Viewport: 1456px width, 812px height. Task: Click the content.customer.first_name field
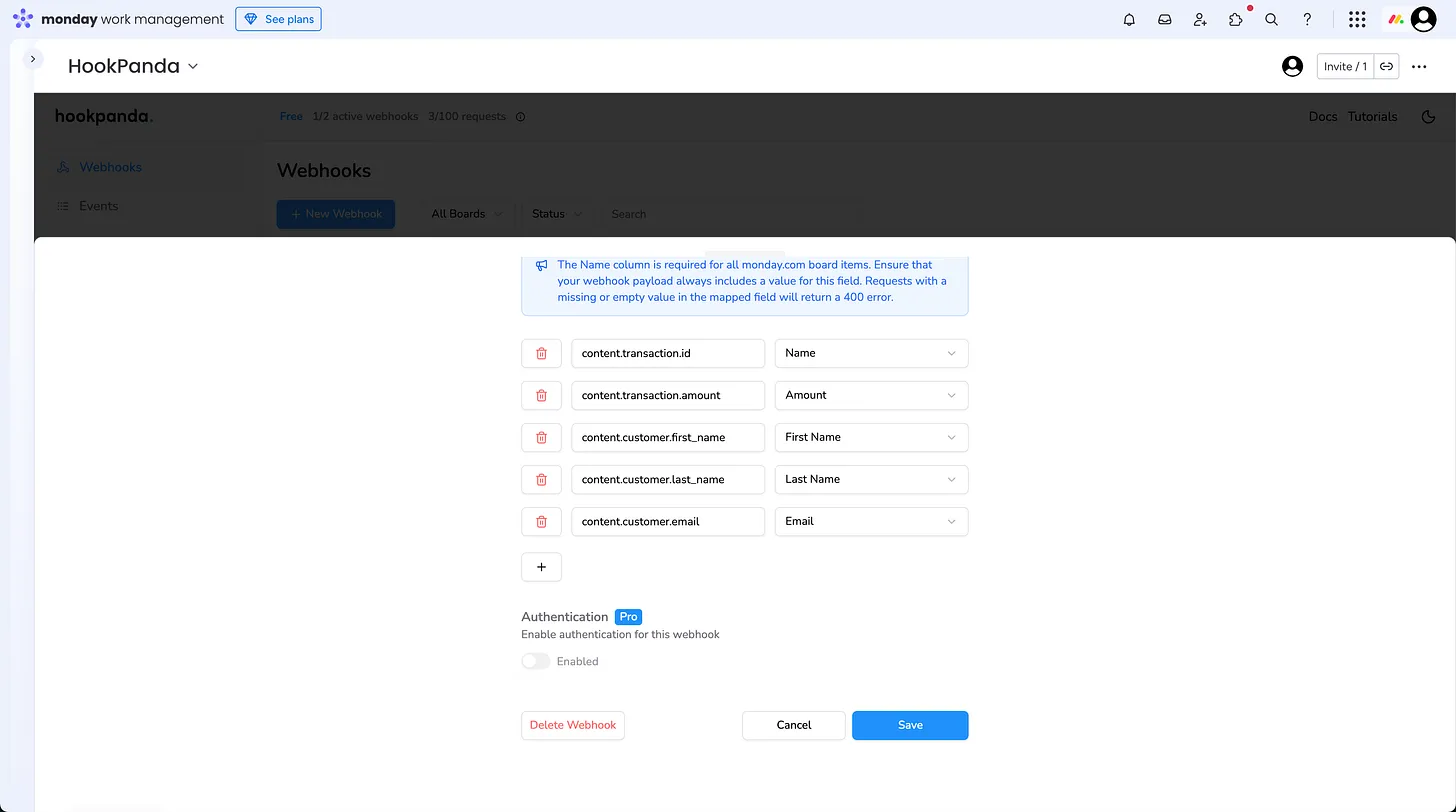pos(667,437)
